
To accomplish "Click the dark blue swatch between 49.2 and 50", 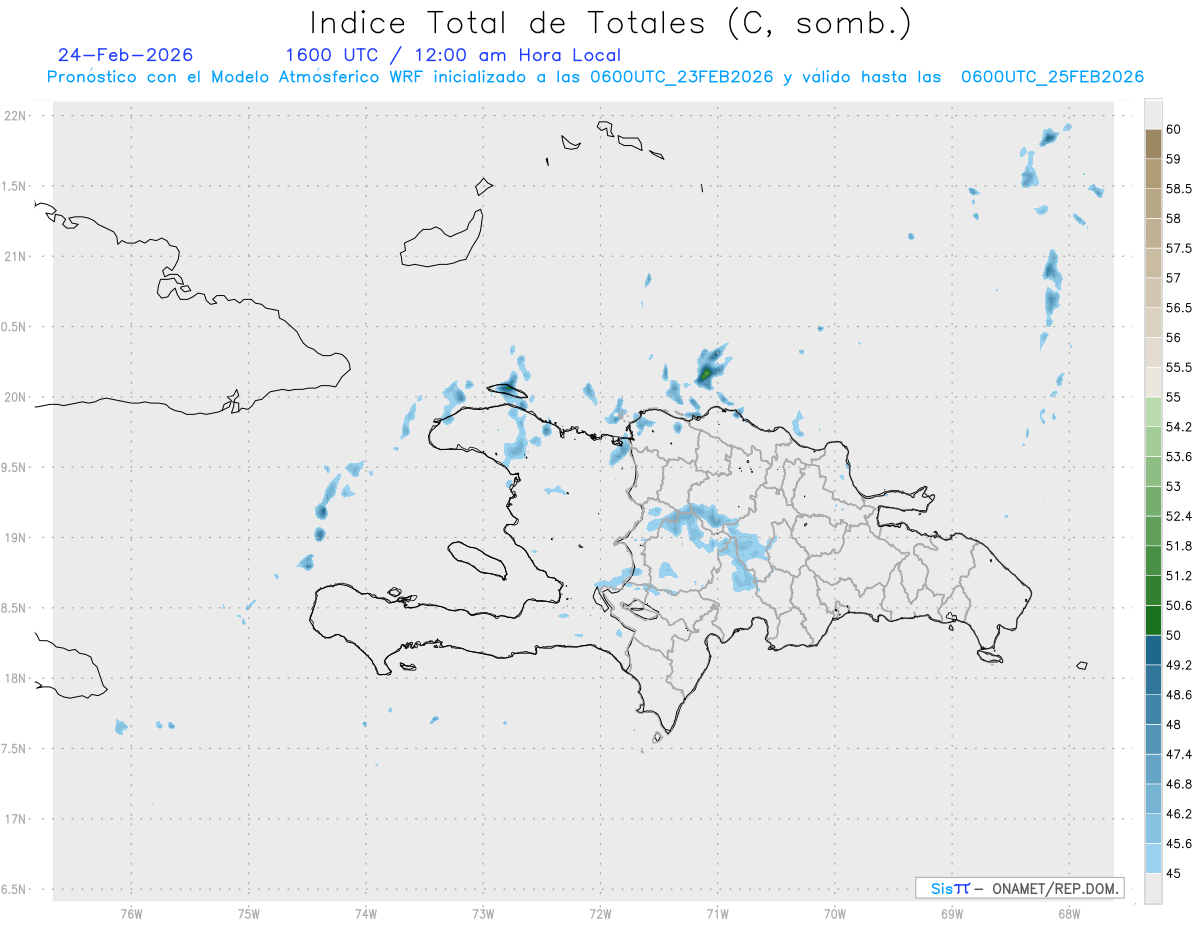I will (x=1153, y=650).
